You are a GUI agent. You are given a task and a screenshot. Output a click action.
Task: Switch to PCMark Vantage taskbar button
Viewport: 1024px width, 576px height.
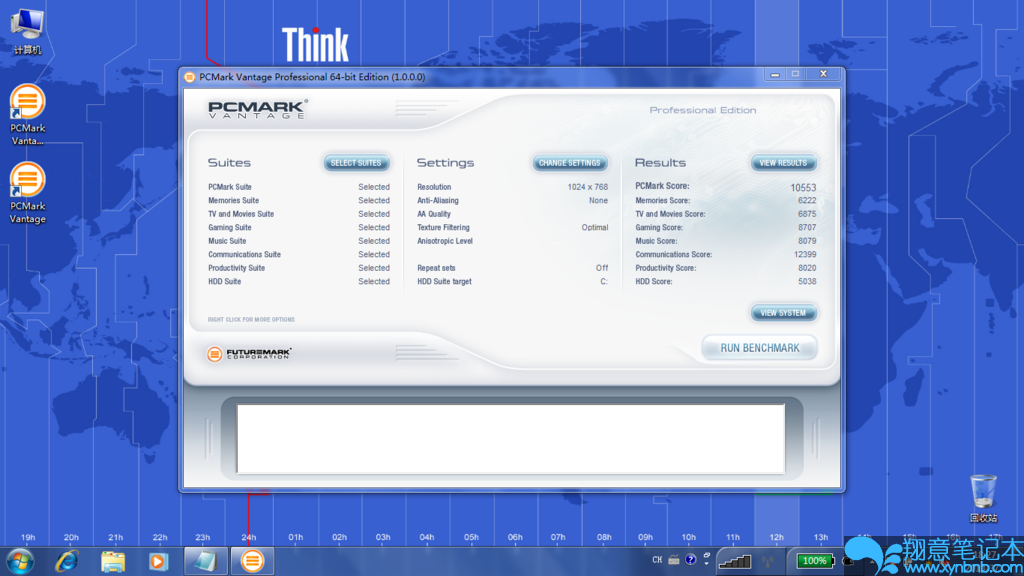(x=252, y=561)
